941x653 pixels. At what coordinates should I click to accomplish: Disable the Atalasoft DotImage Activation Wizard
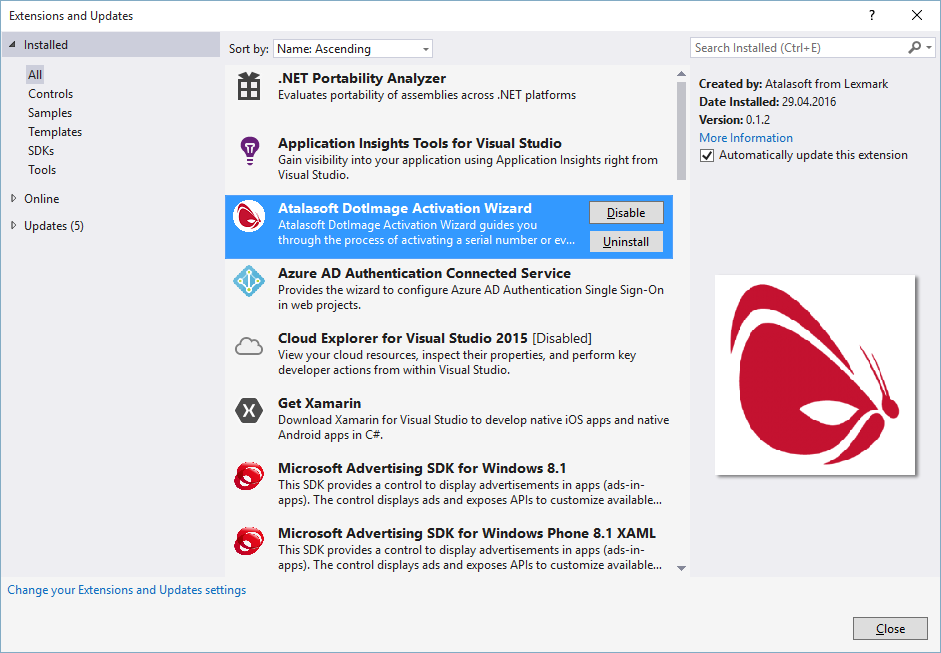click(626, 212)
